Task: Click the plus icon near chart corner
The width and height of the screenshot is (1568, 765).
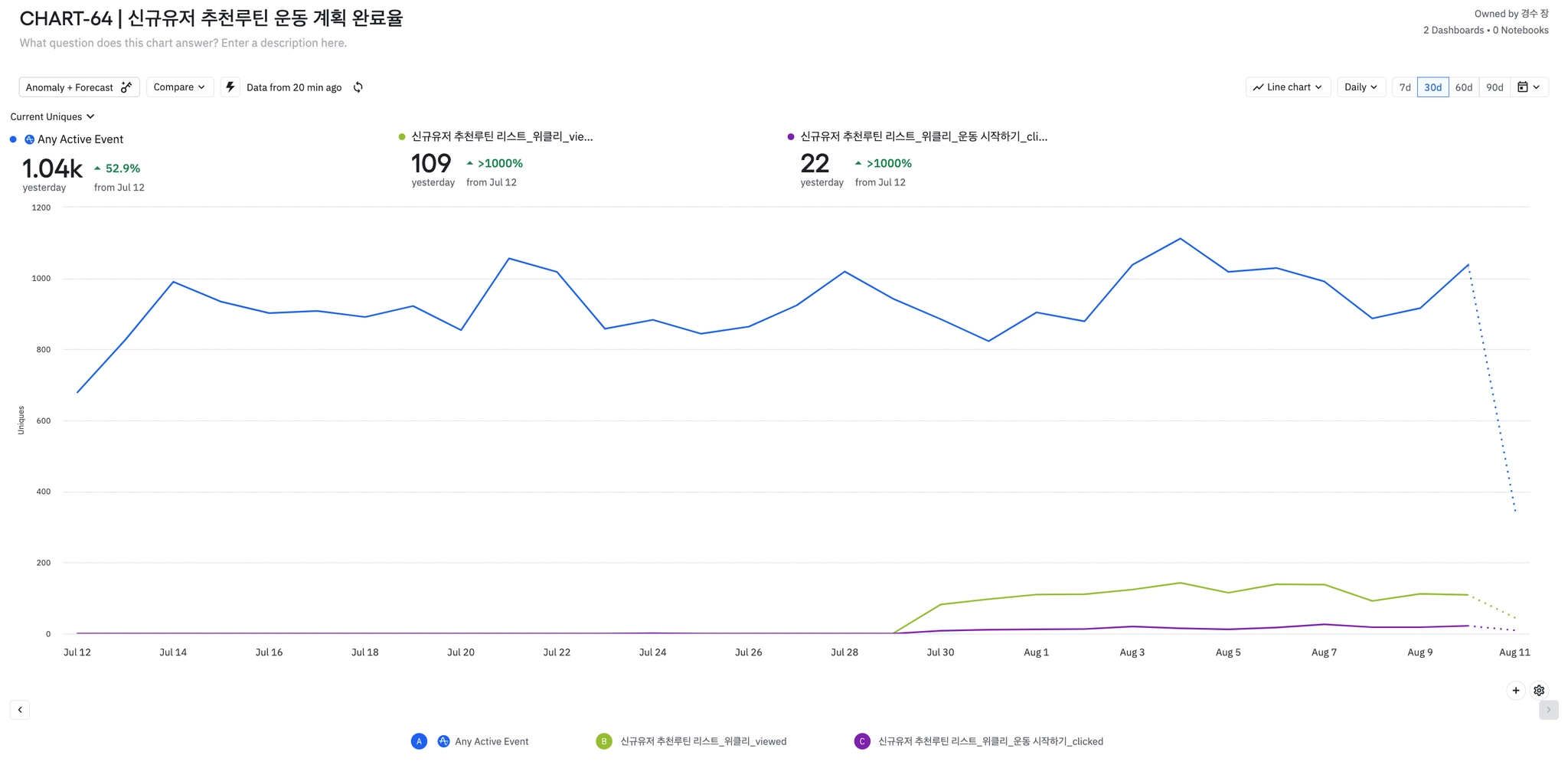Action: 1515,690
